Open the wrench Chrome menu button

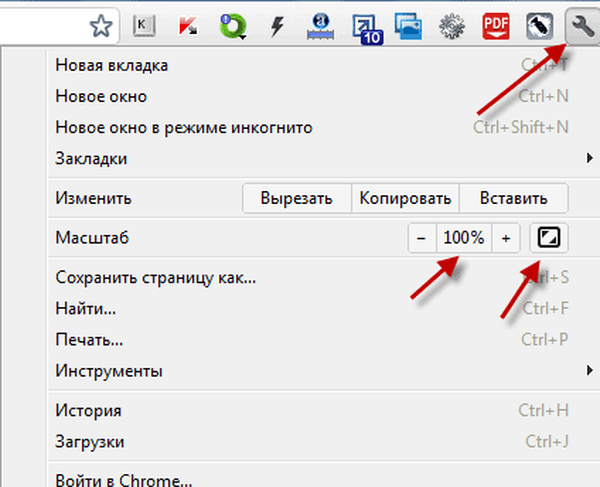click(x=579, y=26)
